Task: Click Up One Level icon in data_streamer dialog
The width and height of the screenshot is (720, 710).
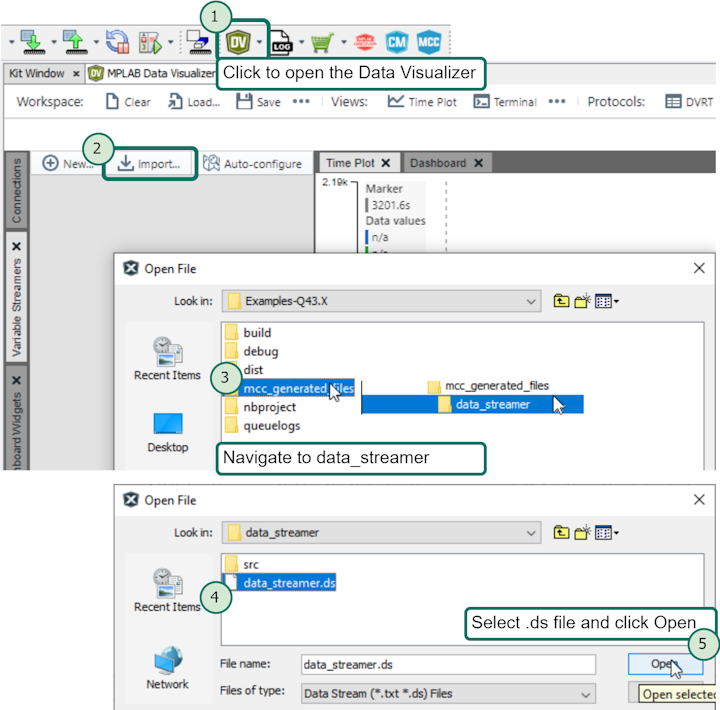Action: [561, 533]
